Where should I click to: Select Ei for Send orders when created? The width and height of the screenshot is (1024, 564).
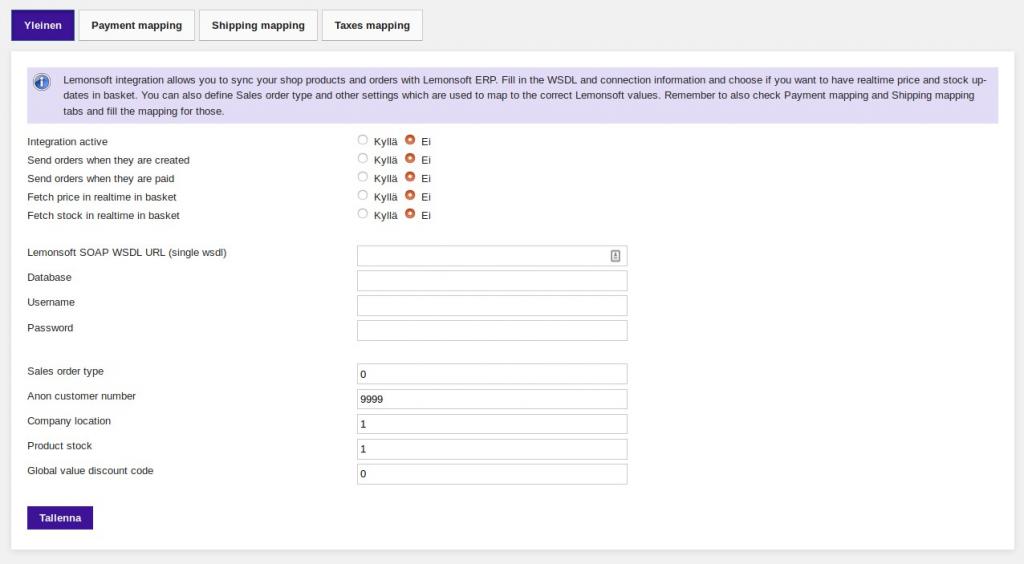[x=410, y=158]
